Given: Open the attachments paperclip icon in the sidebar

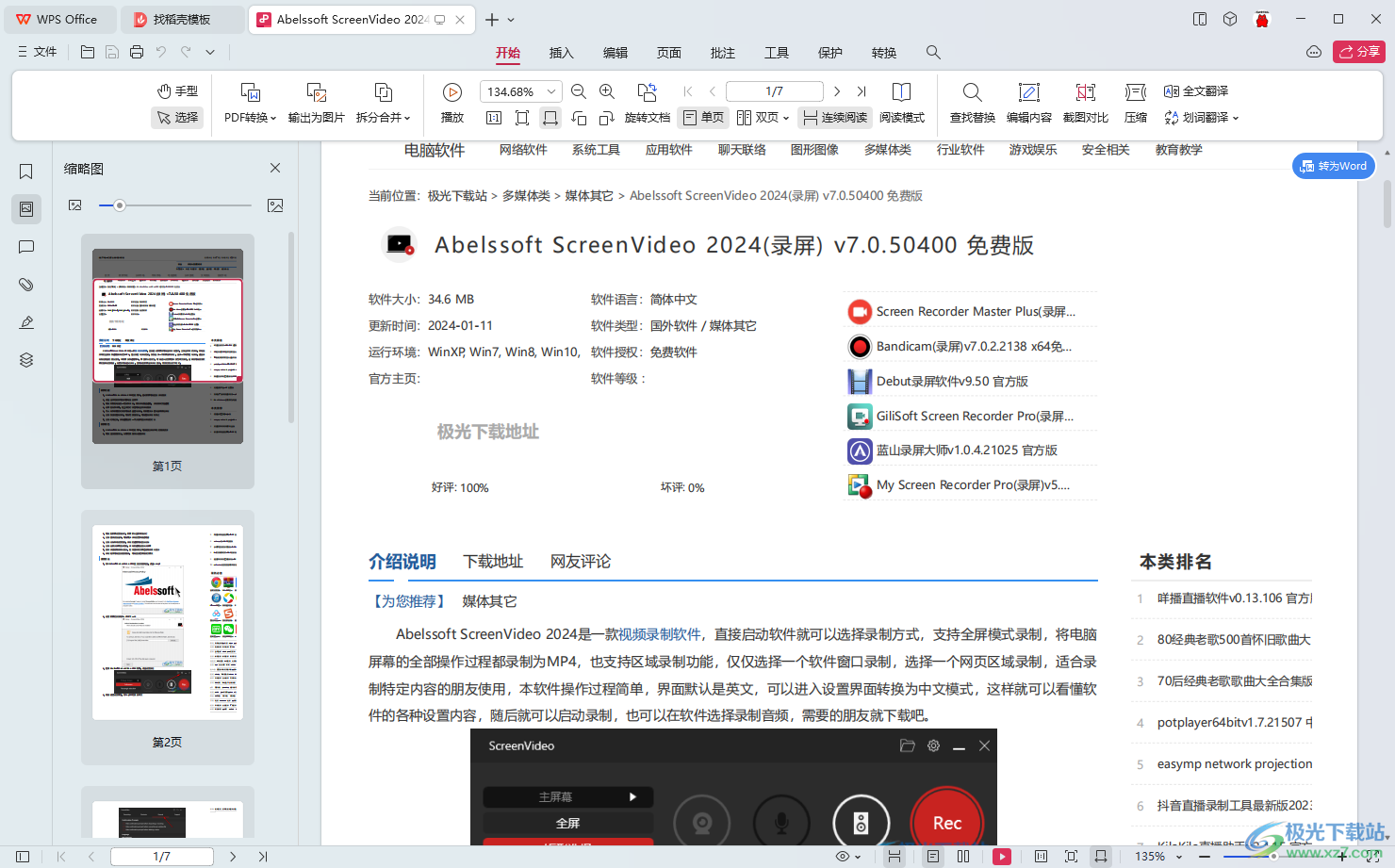Looking at the screenshot, I should (26, 285).
